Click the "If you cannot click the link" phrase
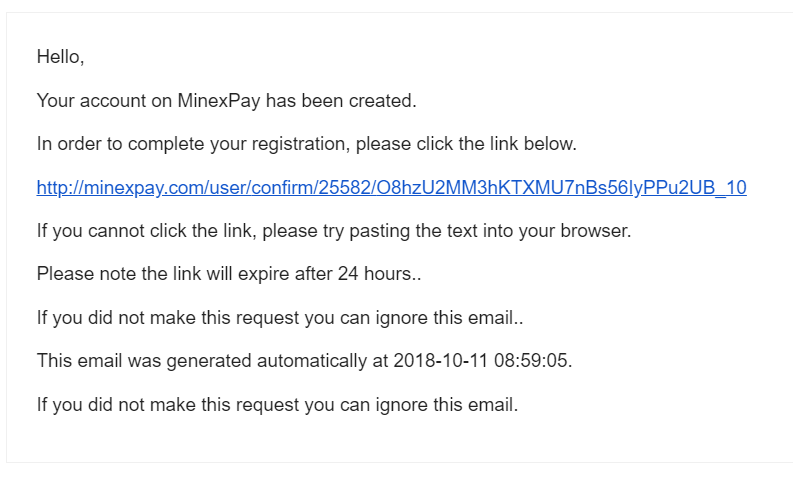This screenshot has height=479, width=793. (x=146, y=231)
